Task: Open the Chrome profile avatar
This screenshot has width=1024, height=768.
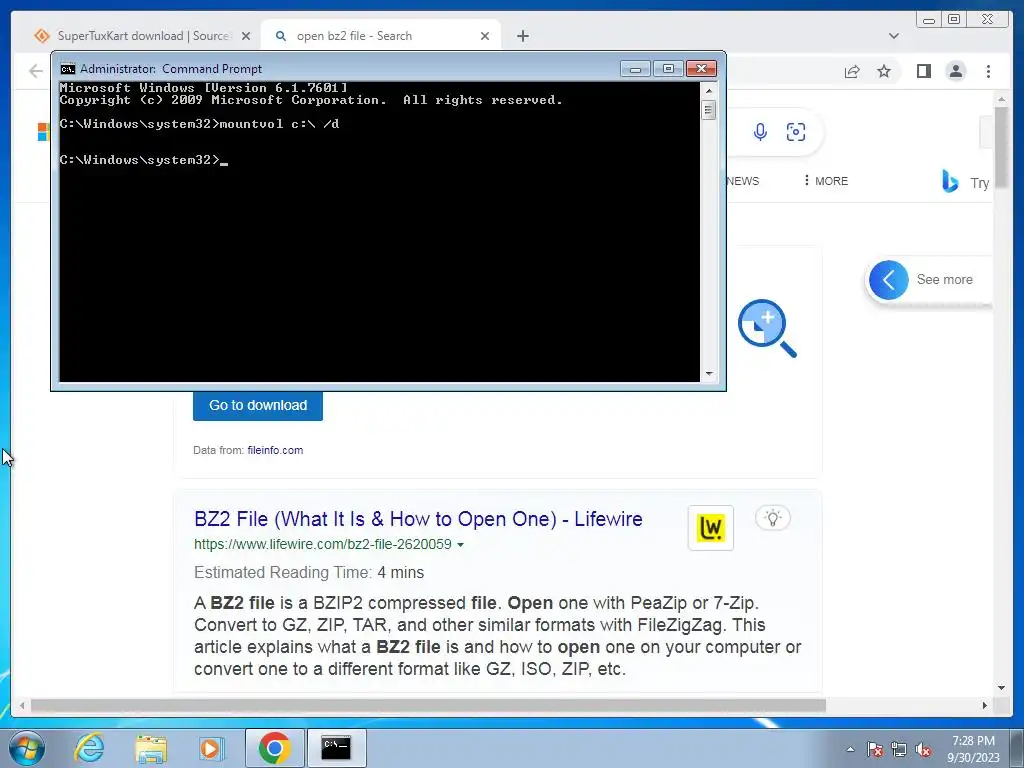Action: (x=955, y=71)
